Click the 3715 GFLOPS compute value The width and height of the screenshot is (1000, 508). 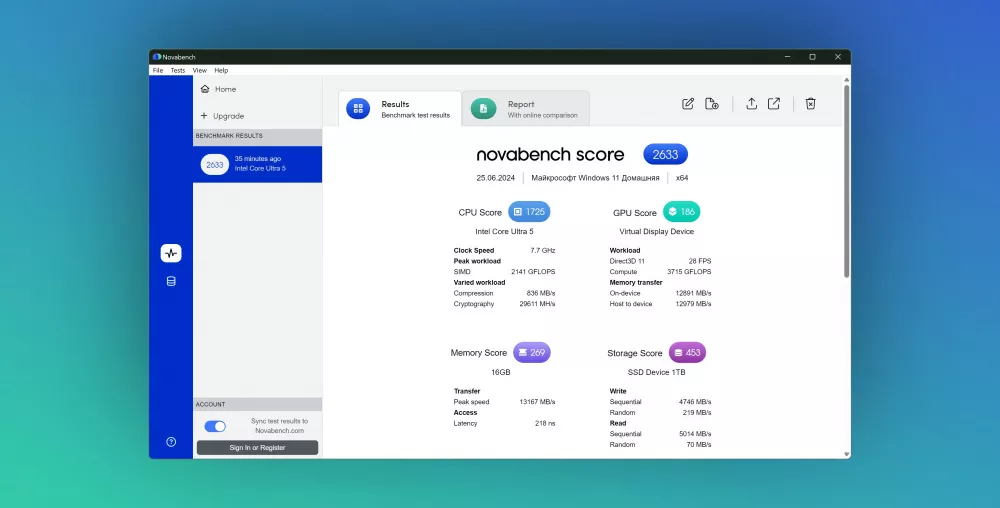coord(689,272)
